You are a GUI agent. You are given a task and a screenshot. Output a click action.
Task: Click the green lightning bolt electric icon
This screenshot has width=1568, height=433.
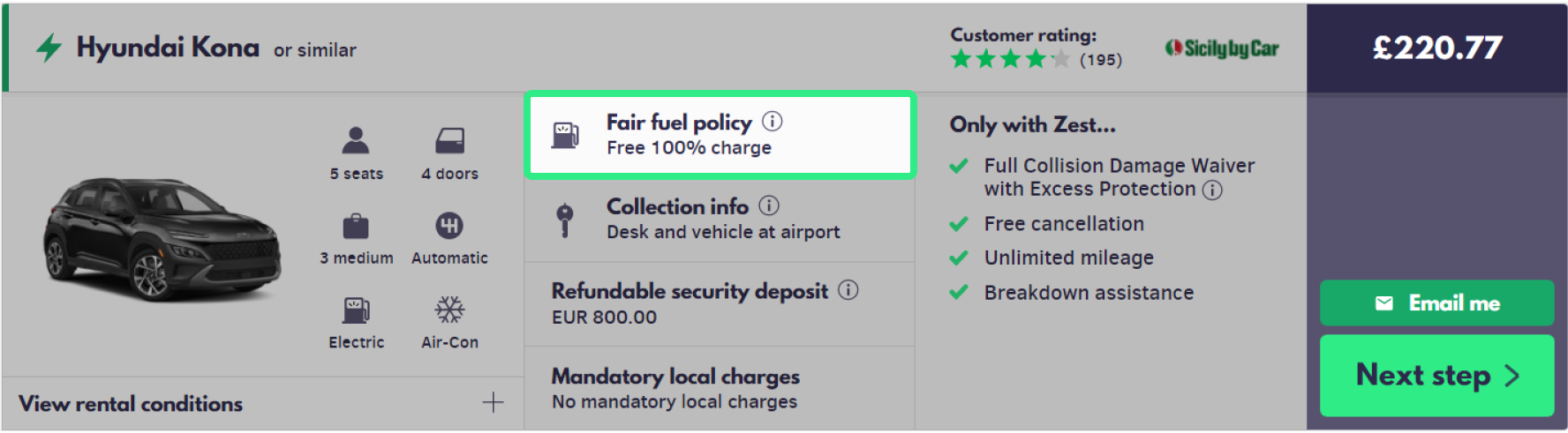coord(49,48)
